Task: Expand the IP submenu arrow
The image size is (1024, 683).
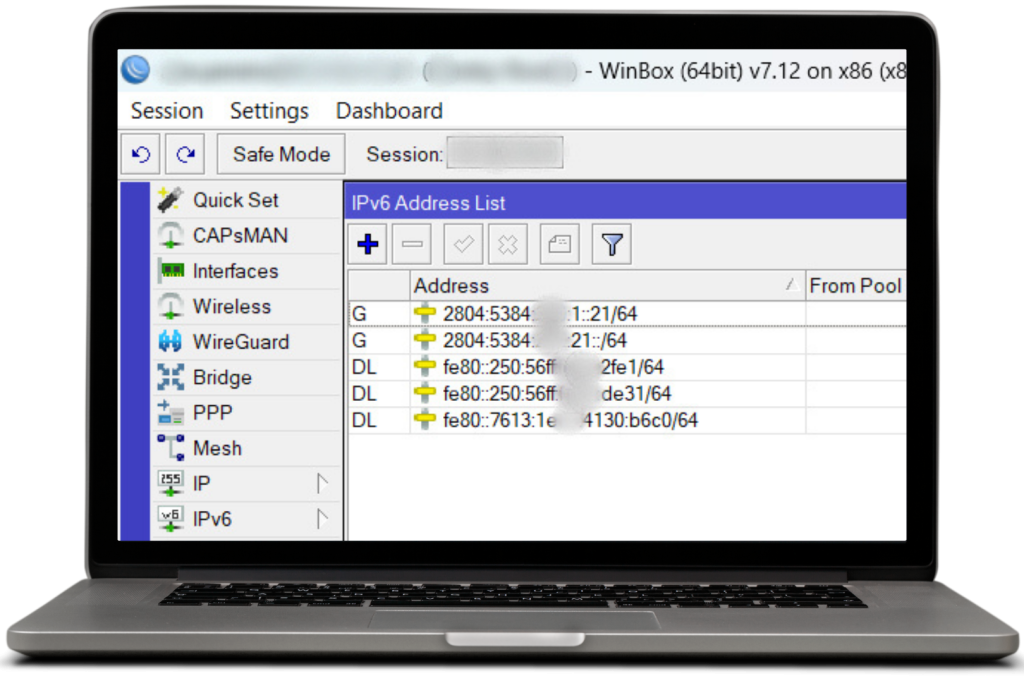Action: 322,483
